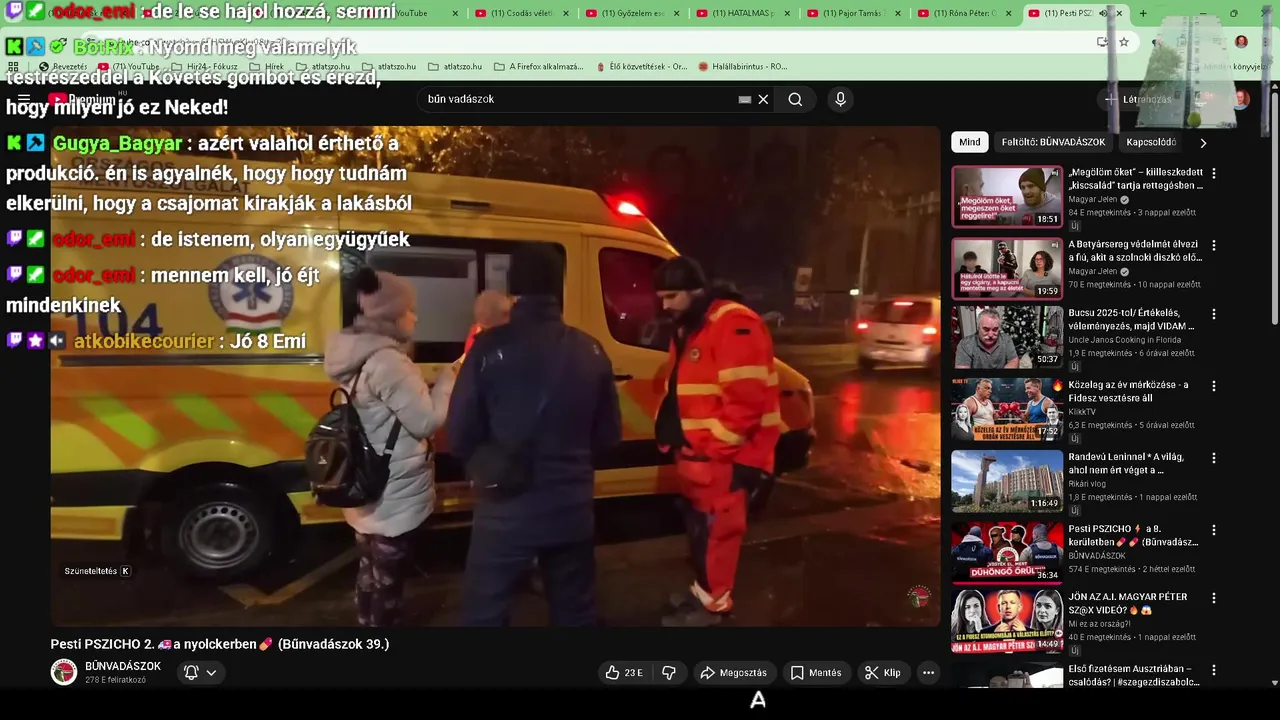
Task: Open 'JÖN AZ A.I. MAGYAR PÉTER' thumbnail
Action: pos(1007,621)
